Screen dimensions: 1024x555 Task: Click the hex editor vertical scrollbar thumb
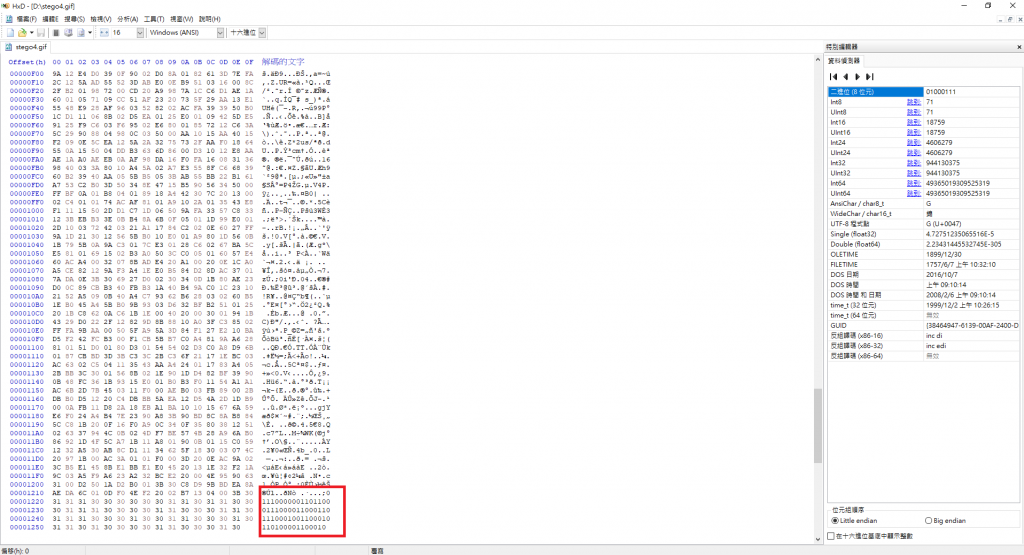point(818,425)
